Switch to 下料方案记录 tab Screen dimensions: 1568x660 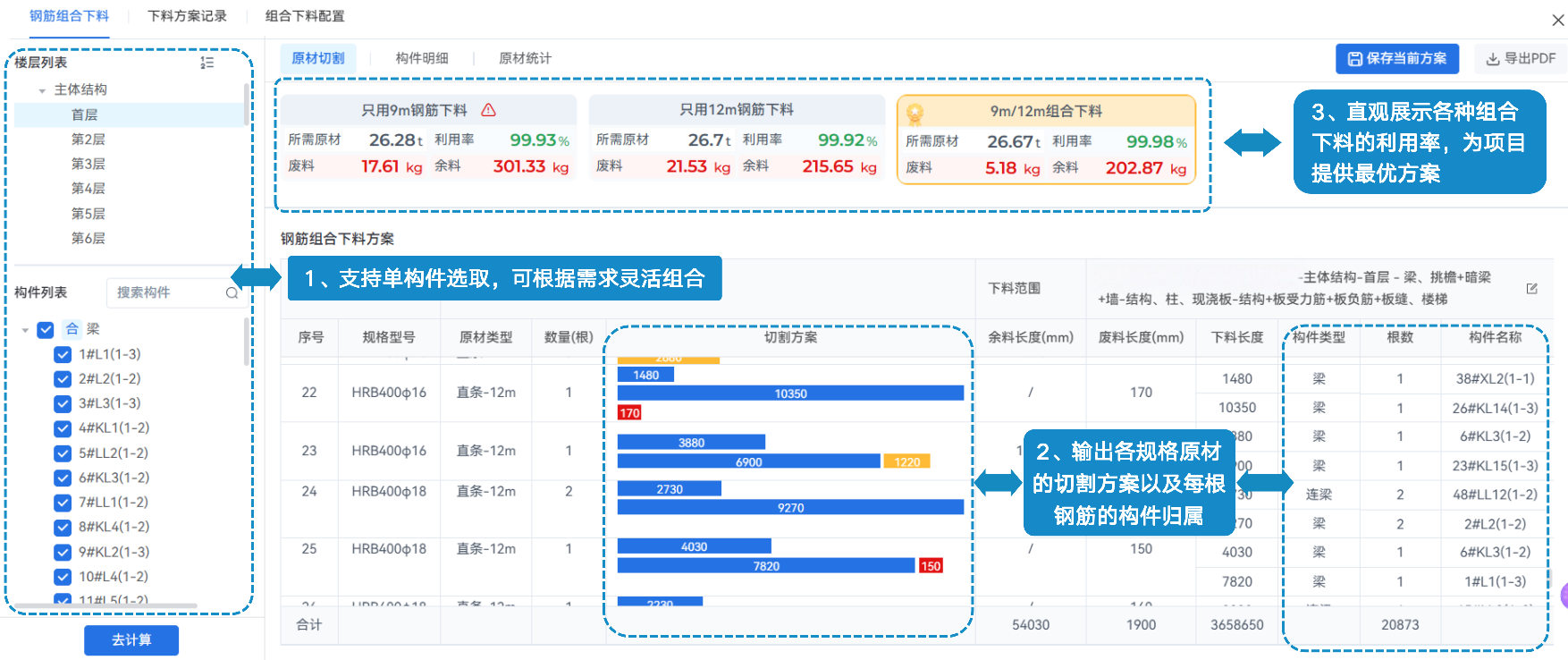(187, 16)
